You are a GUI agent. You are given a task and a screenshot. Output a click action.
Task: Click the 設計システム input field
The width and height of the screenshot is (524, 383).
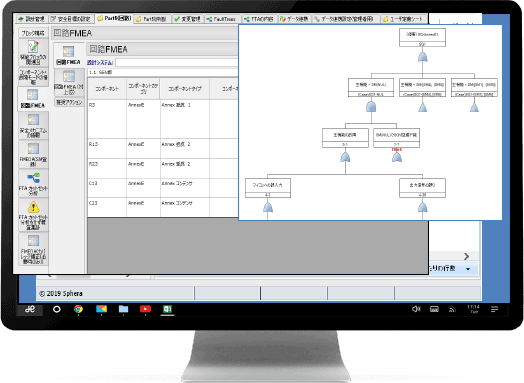[x=177, y=62]
